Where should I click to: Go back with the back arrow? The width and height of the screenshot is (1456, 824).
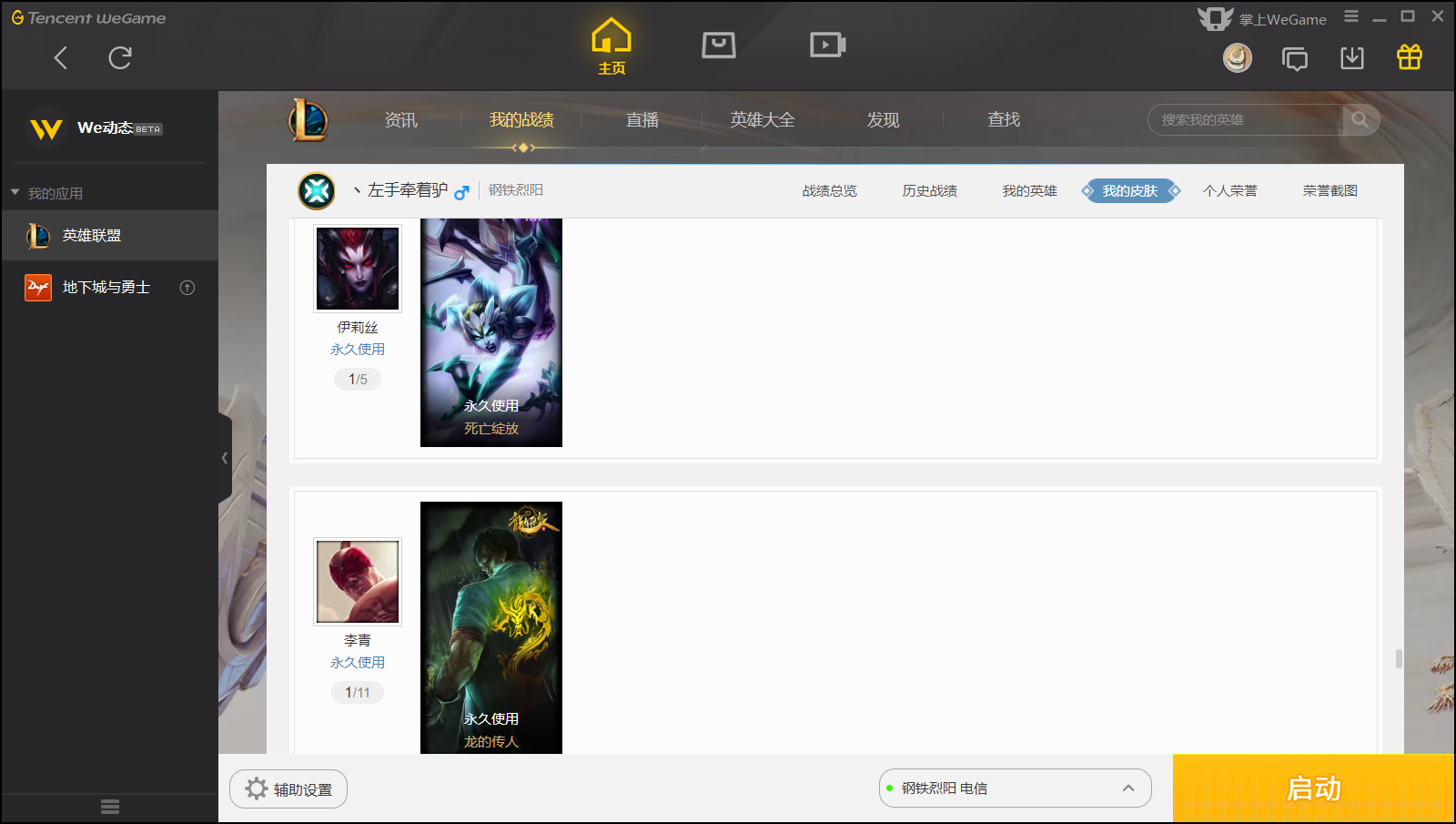[x=61, y=58]
